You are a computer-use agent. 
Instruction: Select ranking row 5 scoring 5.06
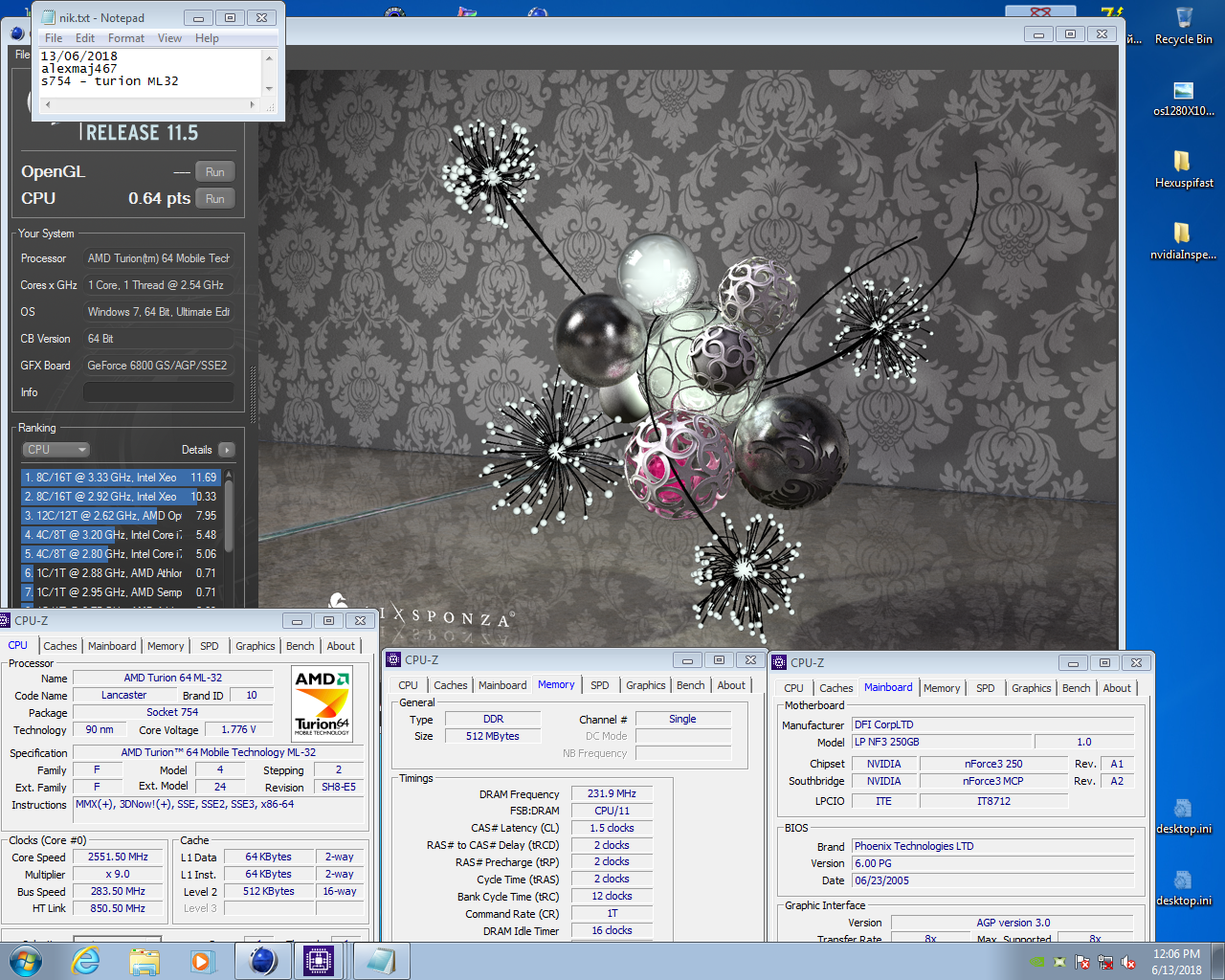[122, 553]
